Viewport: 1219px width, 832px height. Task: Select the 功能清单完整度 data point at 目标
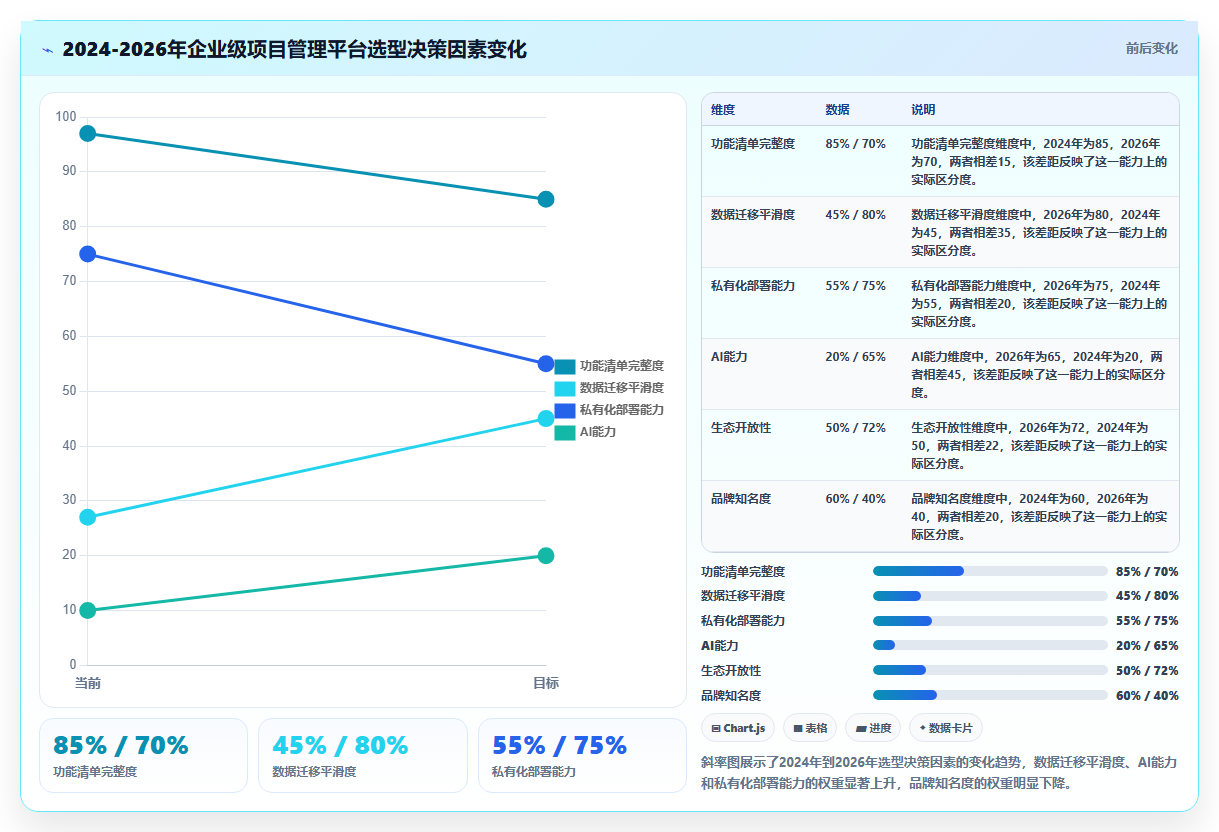(546, 199)
